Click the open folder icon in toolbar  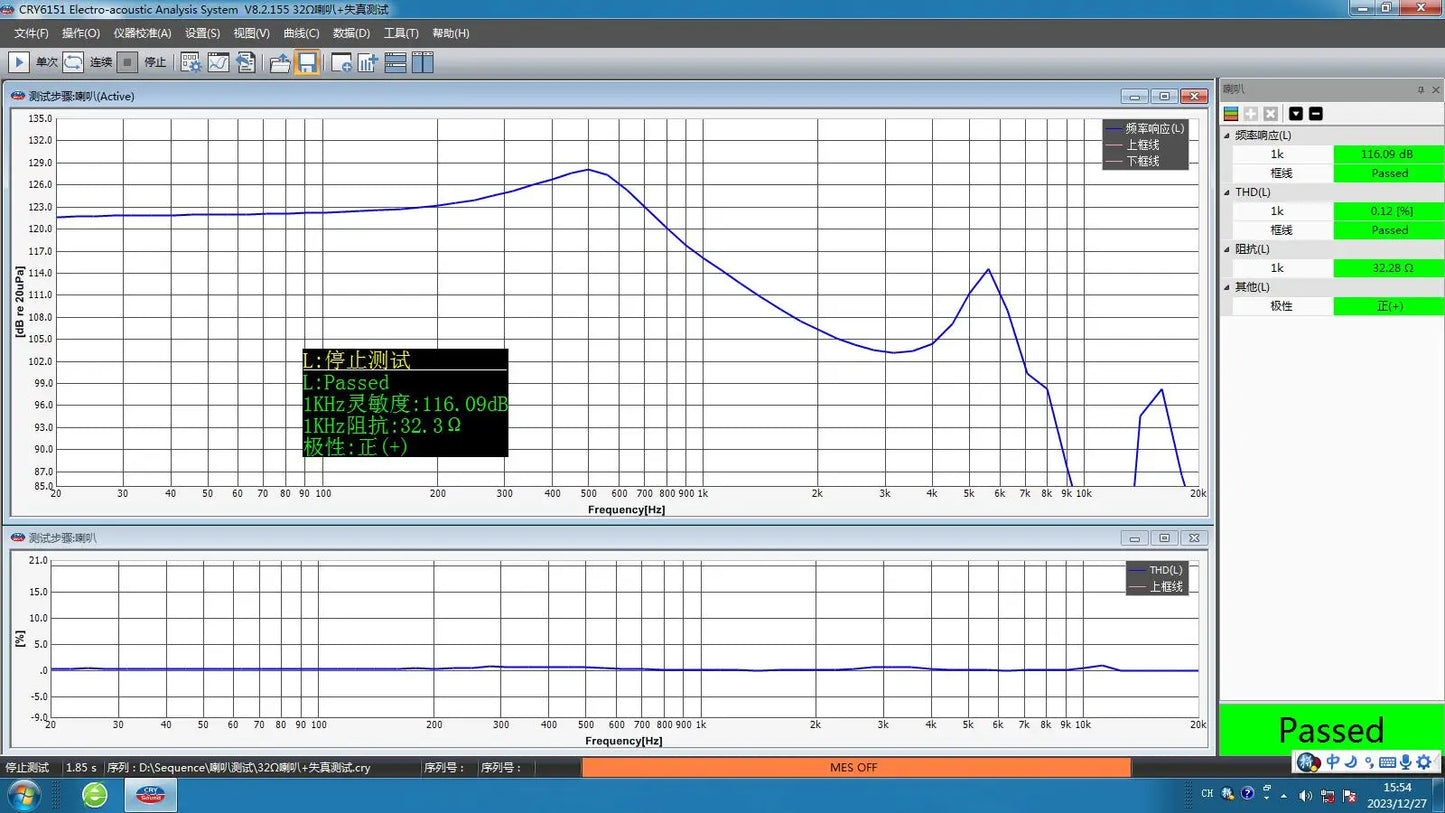pyautogui.click(x=280, y=63)
